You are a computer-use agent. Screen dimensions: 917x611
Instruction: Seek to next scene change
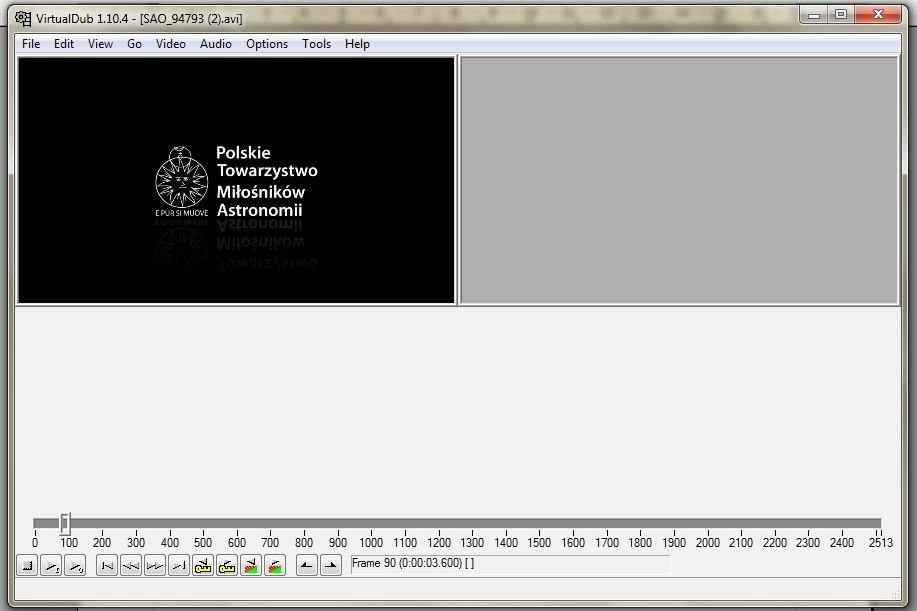point(275,565)
